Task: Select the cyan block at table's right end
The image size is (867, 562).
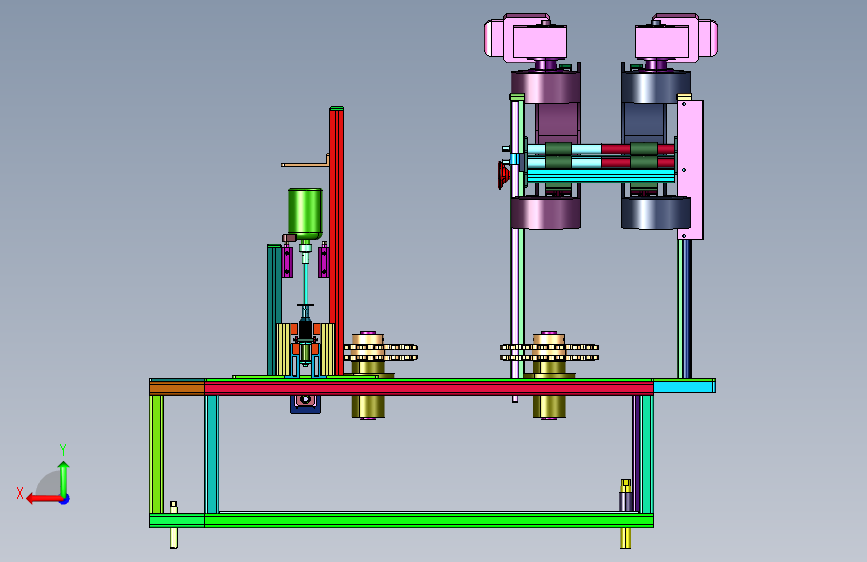Action: pyautogui.click(x=685, y=386)
